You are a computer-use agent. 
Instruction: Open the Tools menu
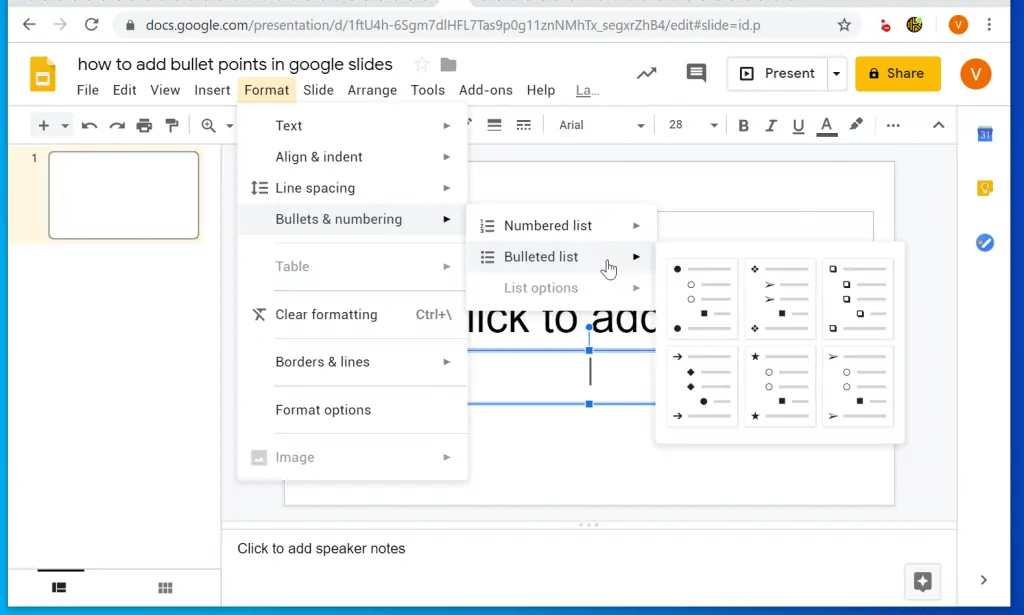427,90
